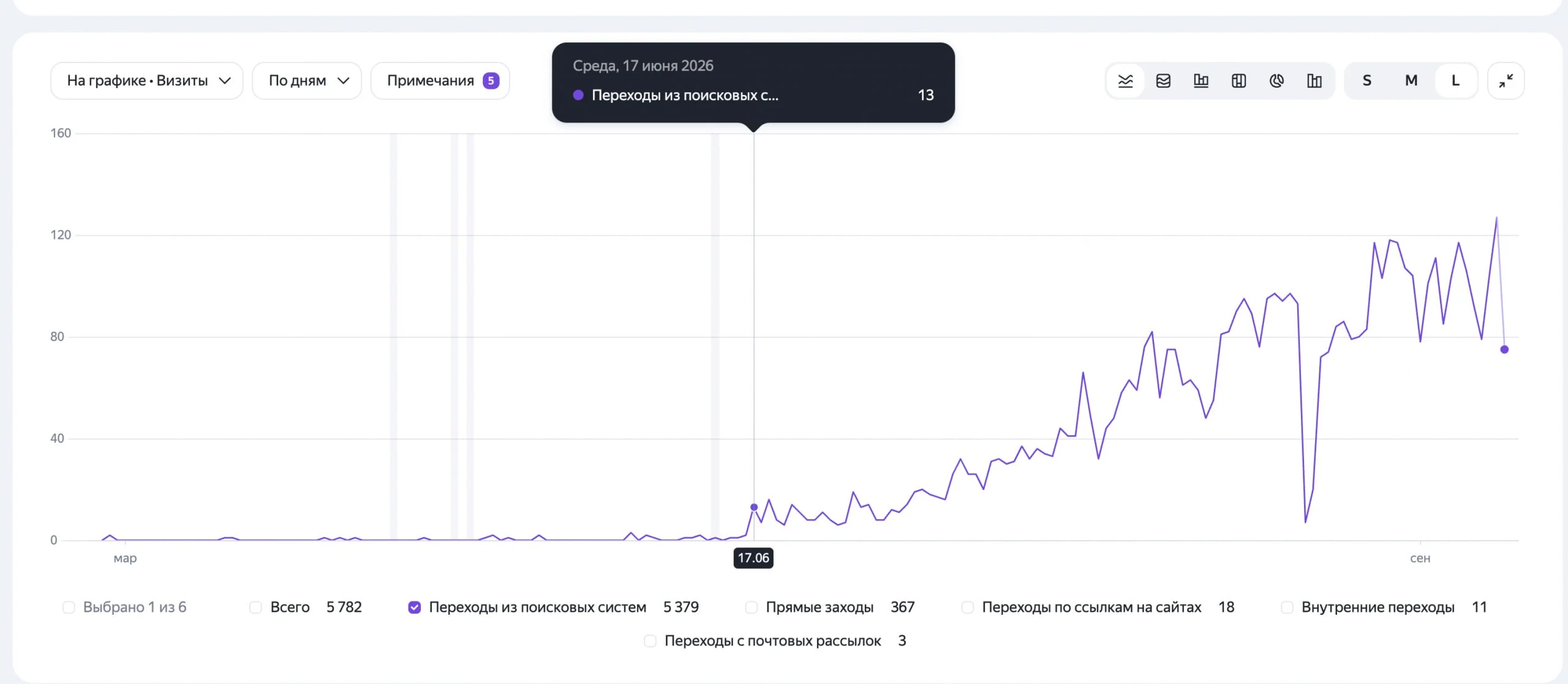Set chart size to L
This screenshot has width=1568, height=684.
[1456, 81]
